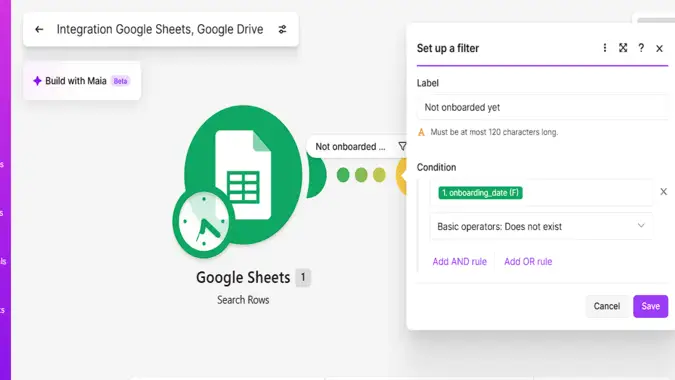Screen dimensions: 675x380
Task: Click the Maia sparkle icon
Action: (x=37, y=81)
